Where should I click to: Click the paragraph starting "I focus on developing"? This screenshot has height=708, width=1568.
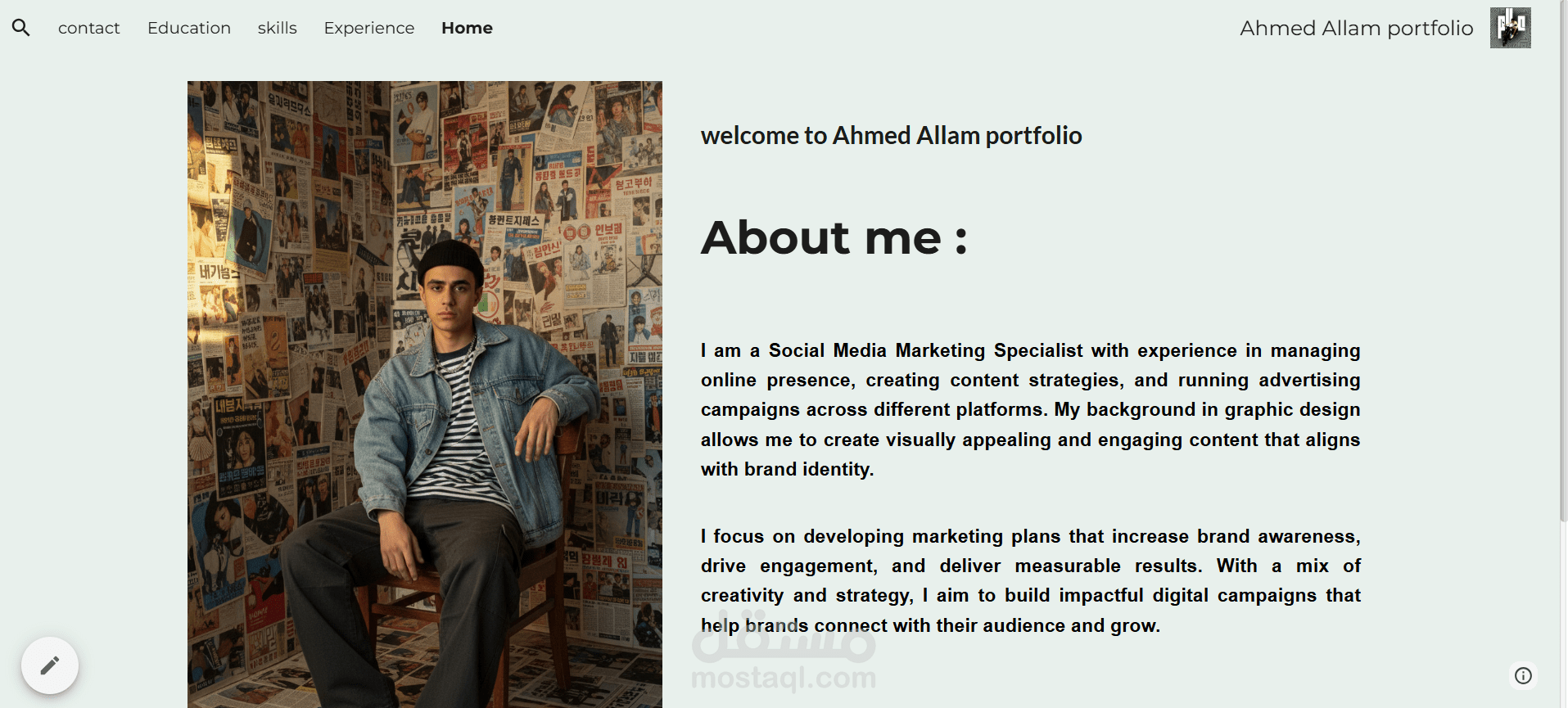point(1030,580)
